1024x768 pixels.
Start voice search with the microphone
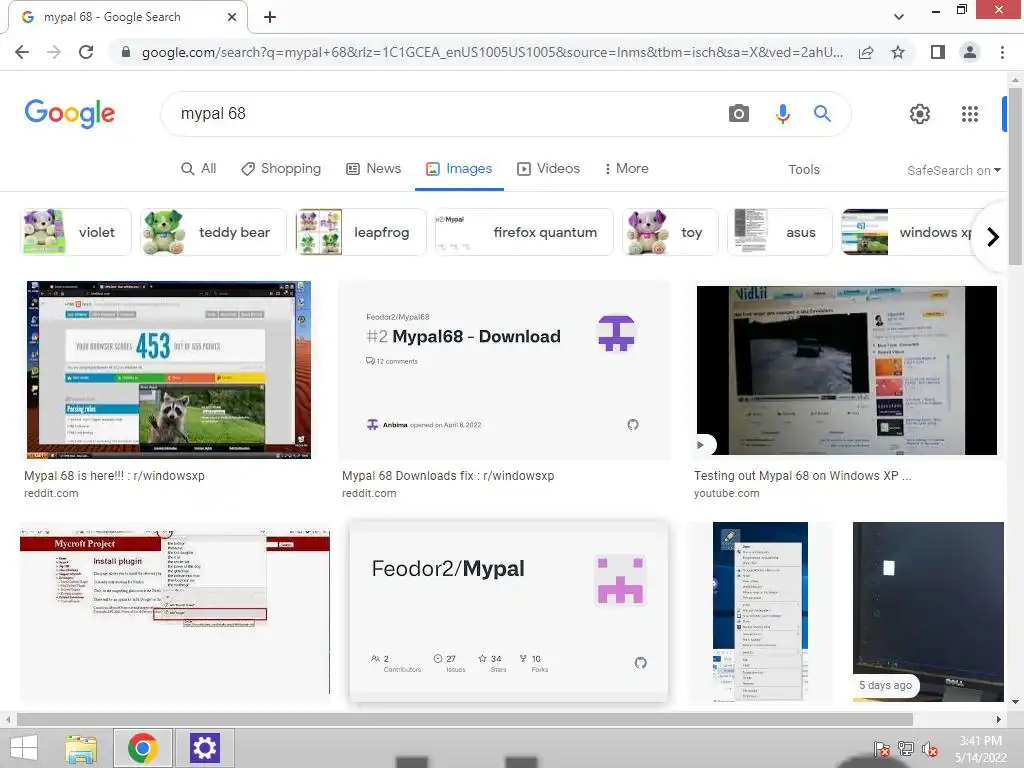pos(782,114)
